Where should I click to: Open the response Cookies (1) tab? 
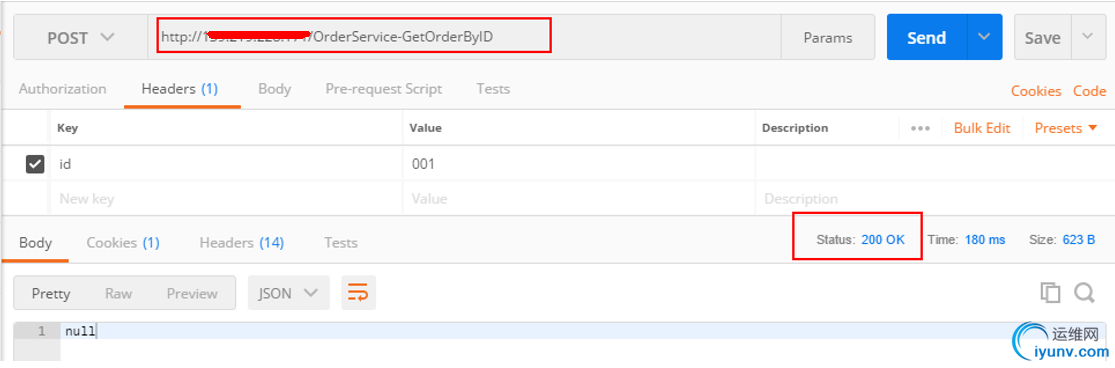[123, 243]
